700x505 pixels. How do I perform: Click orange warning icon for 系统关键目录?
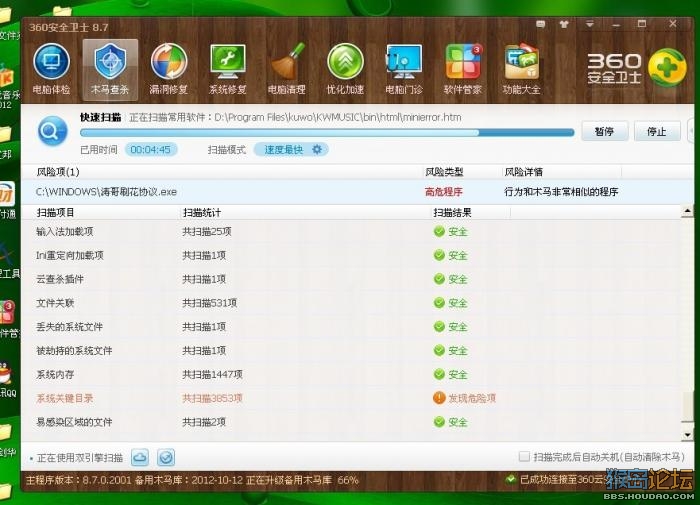pos(439,398)
